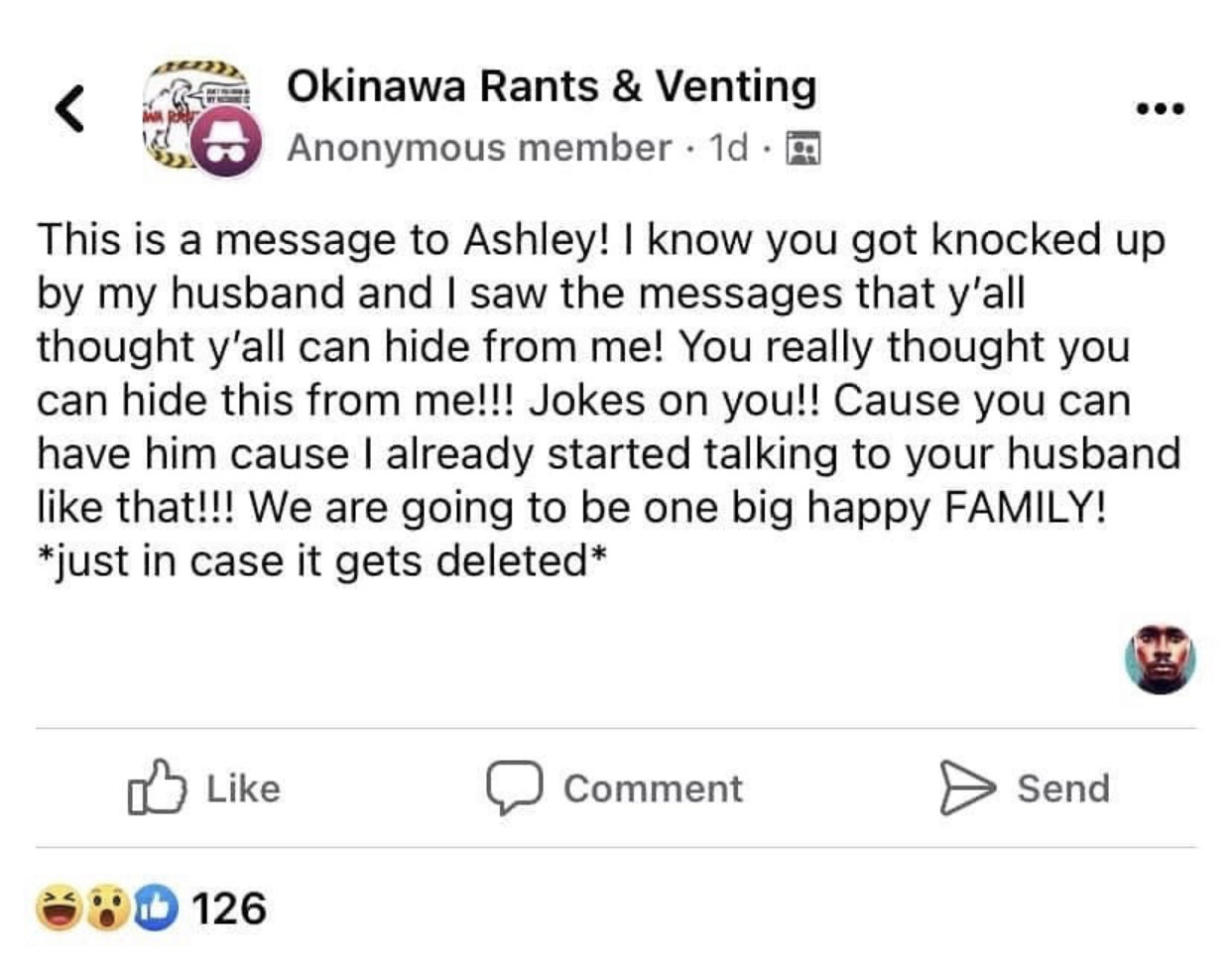Open the Okinawa Rants & Venting group
The image size is (1232, 973).
pyautogui.click(x=552, y=85)
